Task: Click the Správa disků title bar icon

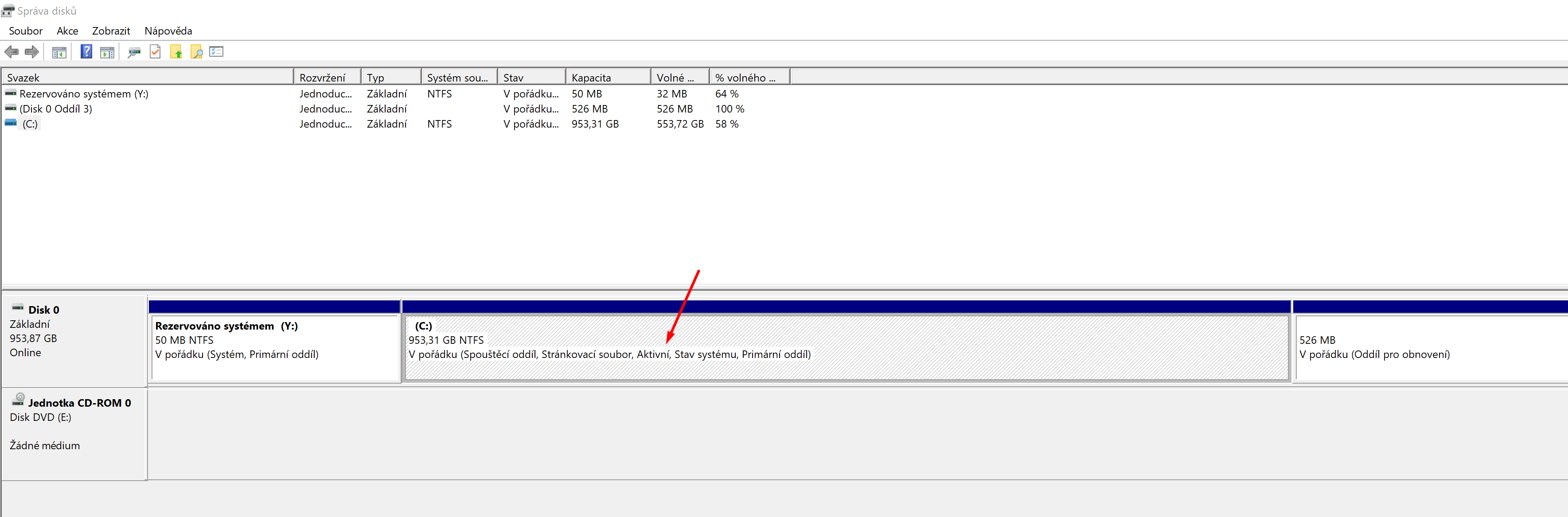Action: 7,11
